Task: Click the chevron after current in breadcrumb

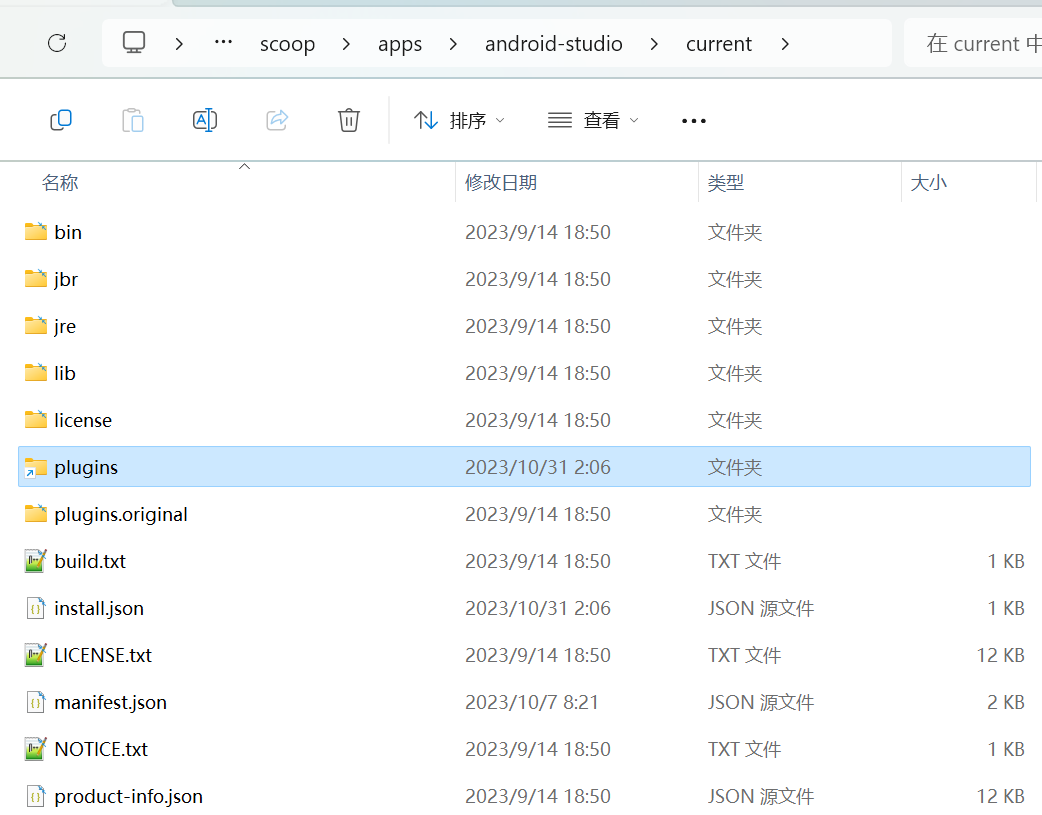Action: tap(785, 43)
